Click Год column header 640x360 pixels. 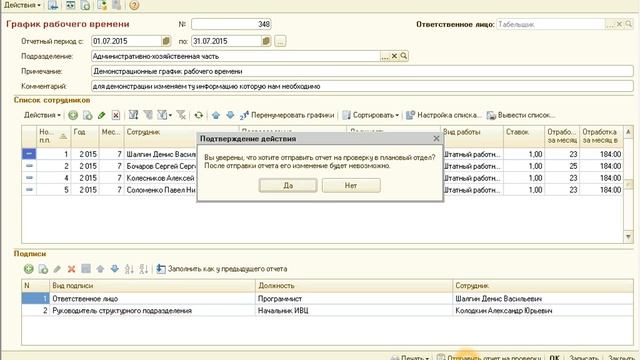(x=85, y=136)
